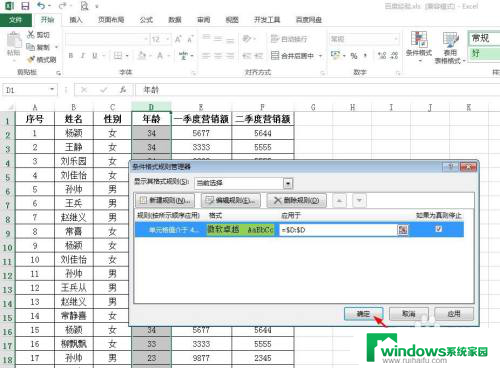Expand the number format dropdown
The width and height of the screenshot is (500, 368).
click(x=396, y=39)
